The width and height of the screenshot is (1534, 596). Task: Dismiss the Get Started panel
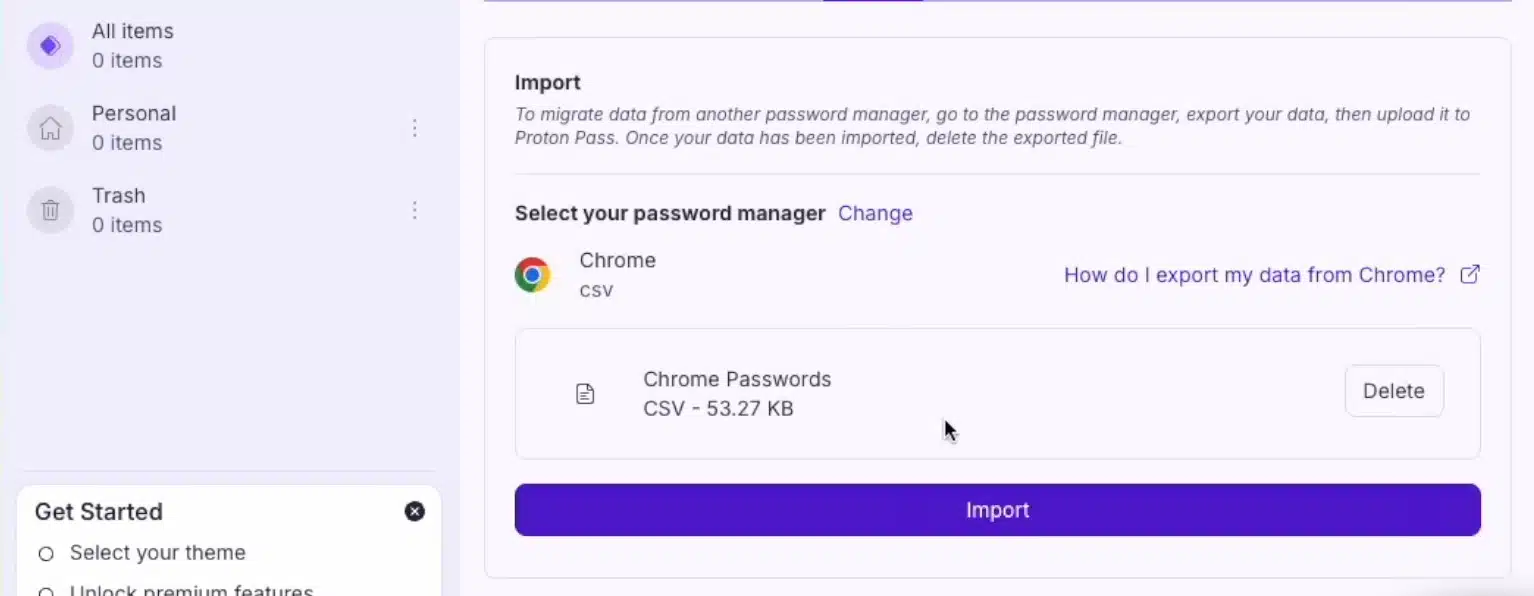click(x=414, y=511)
